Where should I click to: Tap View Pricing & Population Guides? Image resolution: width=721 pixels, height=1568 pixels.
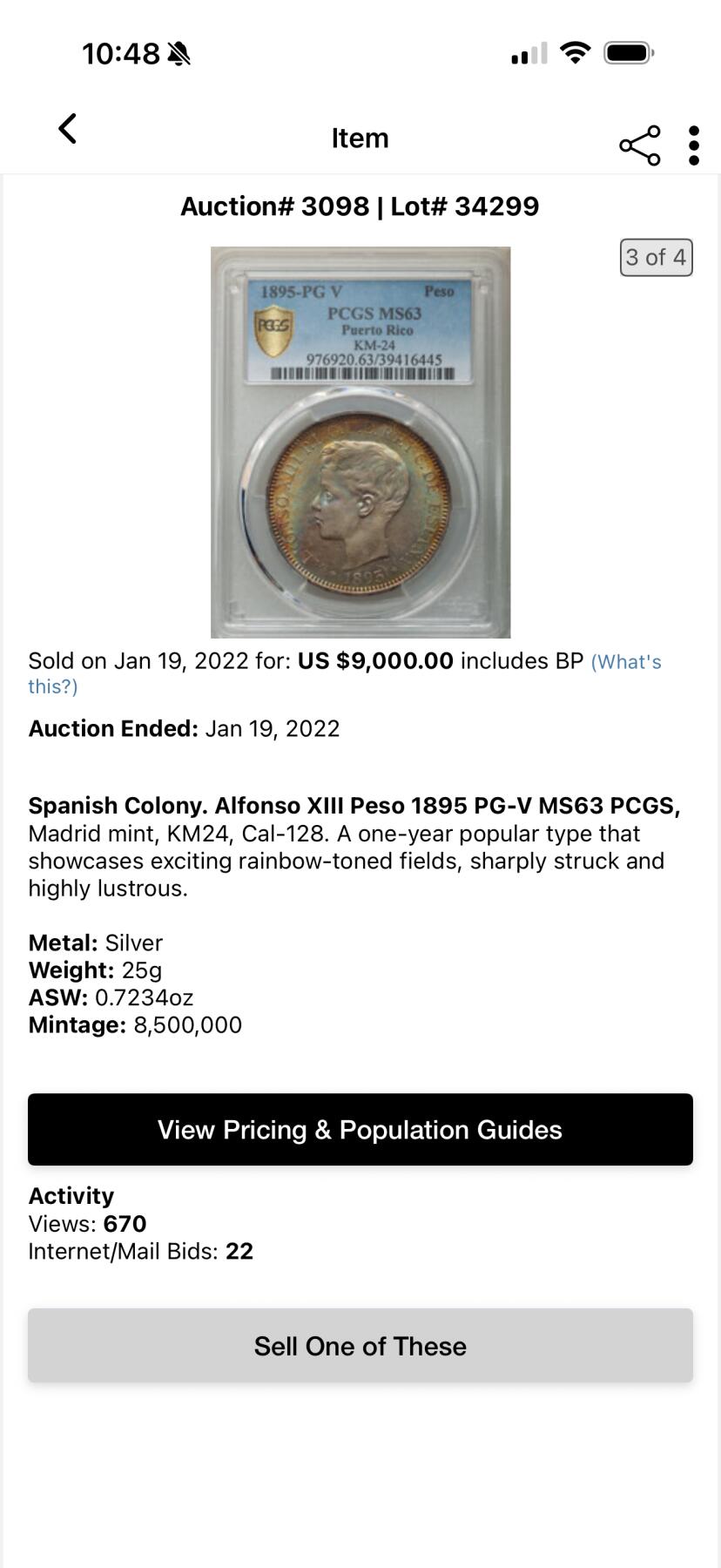click(360, 1129)
